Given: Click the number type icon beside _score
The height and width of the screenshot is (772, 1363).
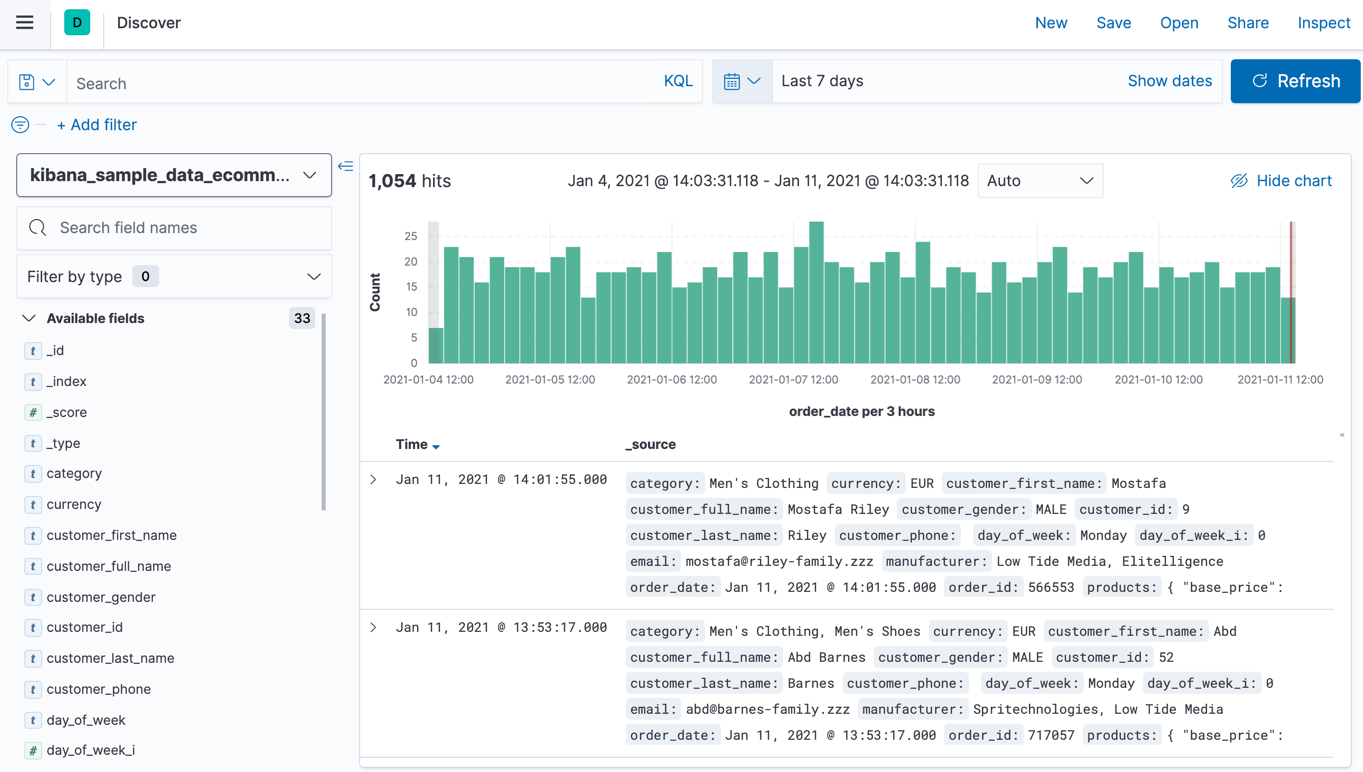Looking at the screenshot, I should point(33,412).
